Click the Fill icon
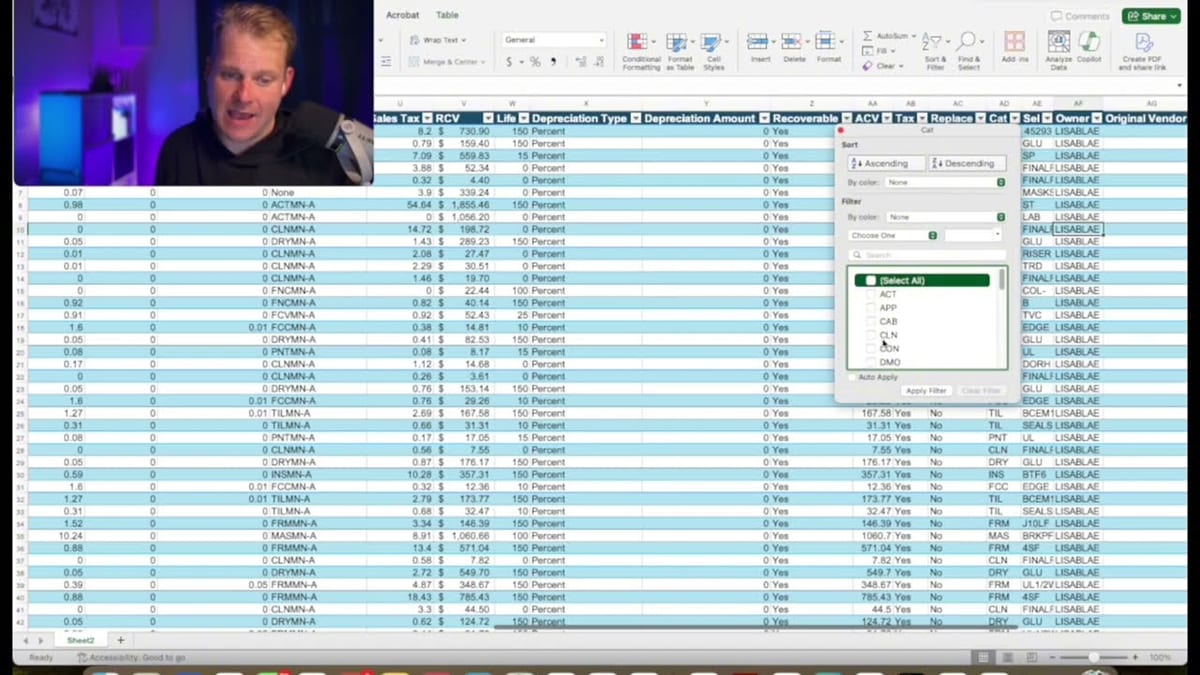1200x675 pixels. click(867, 51)
